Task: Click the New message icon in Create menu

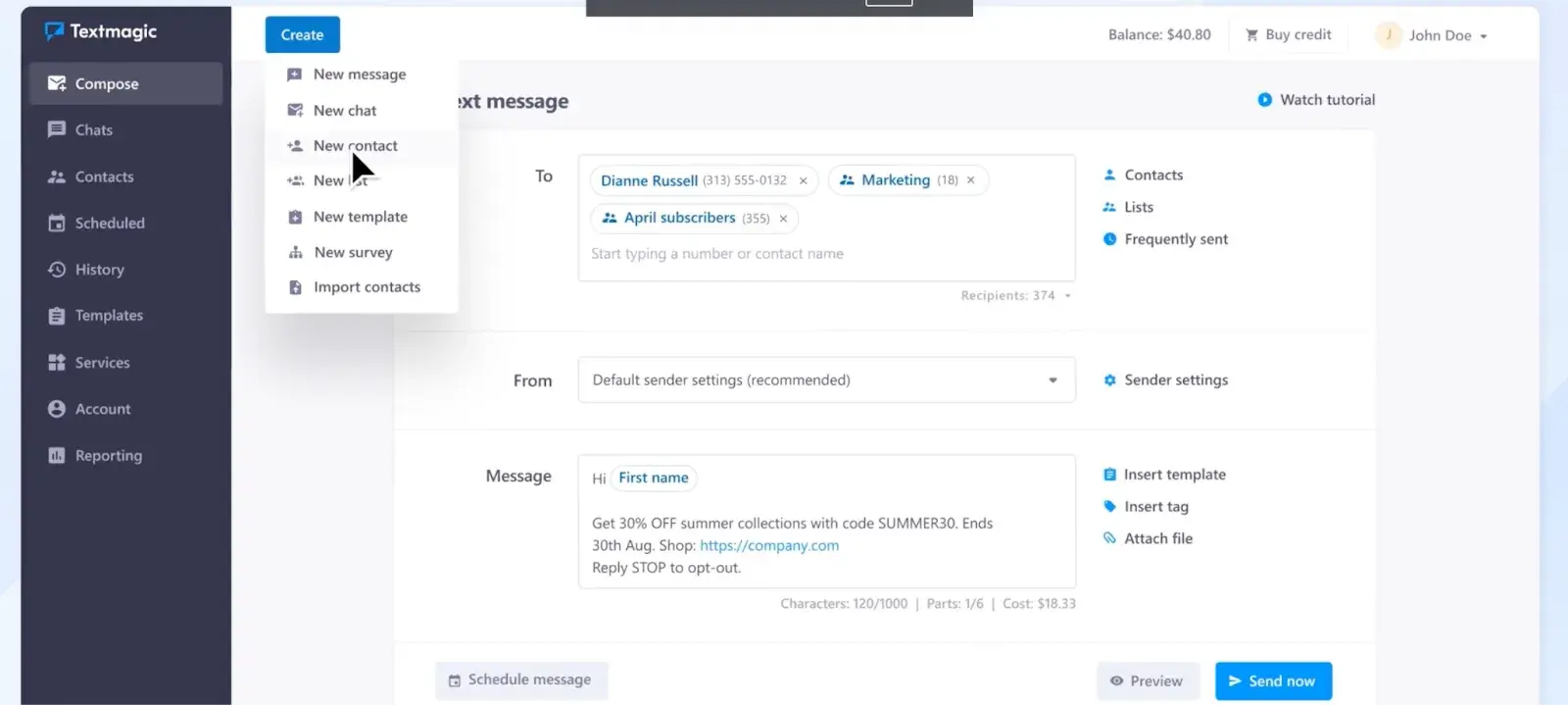Action: (294, 75)
